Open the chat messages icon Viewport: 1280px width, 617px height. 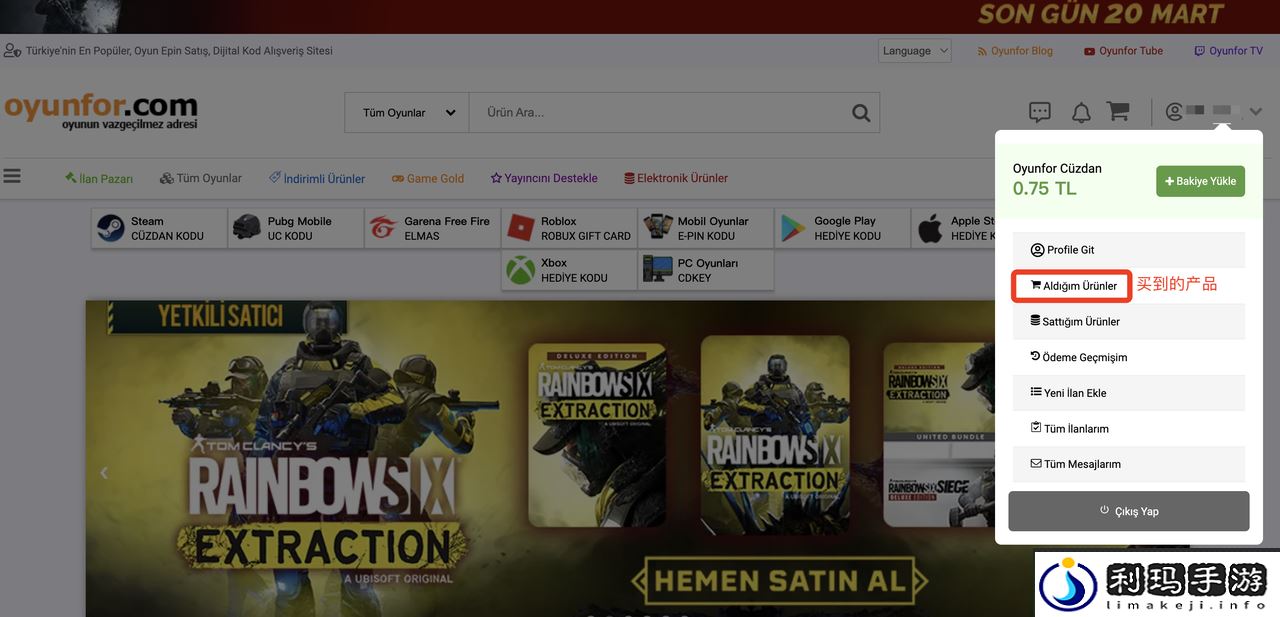(x=1040, y=112)
